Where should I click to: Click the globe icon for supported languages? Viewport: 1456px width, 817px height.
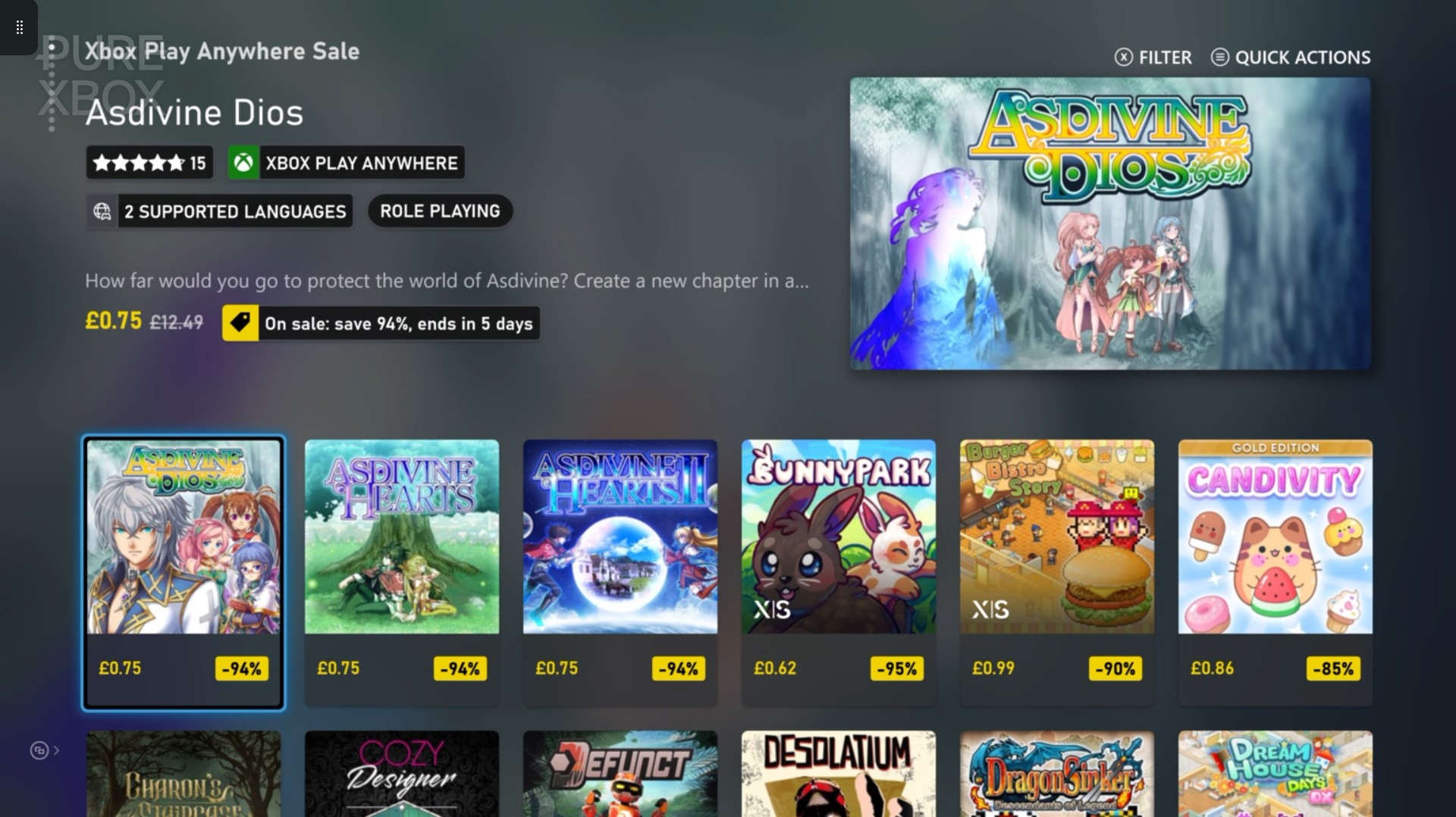[x=102, y=211]
